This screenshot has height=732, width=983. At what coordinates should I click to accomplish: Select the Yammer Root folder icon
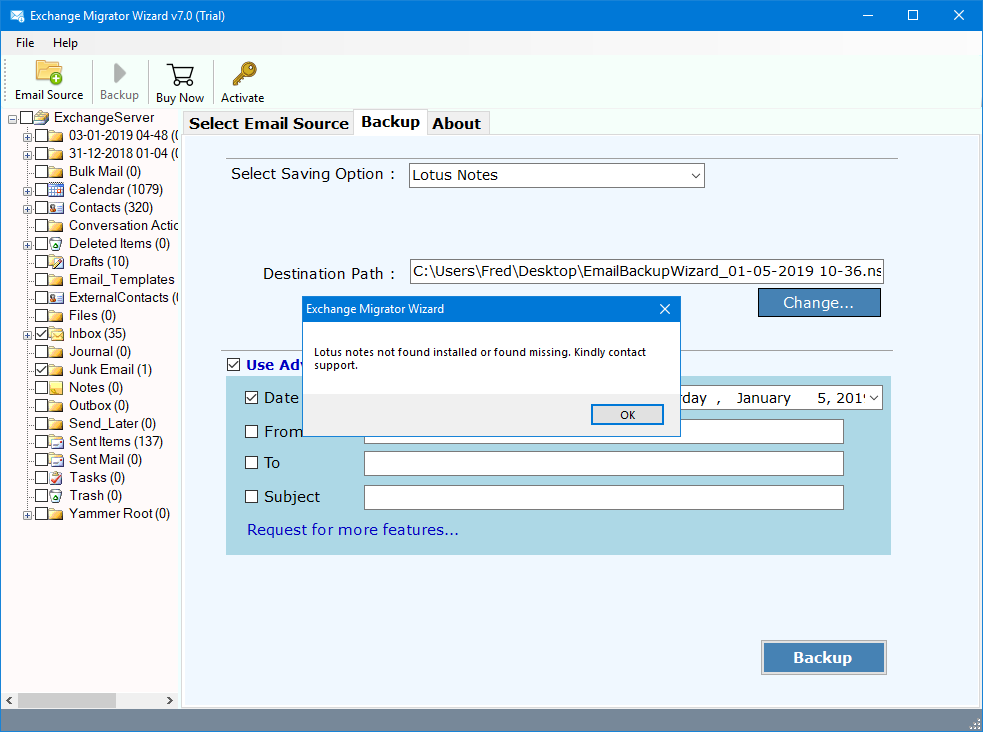pos(56,514)
